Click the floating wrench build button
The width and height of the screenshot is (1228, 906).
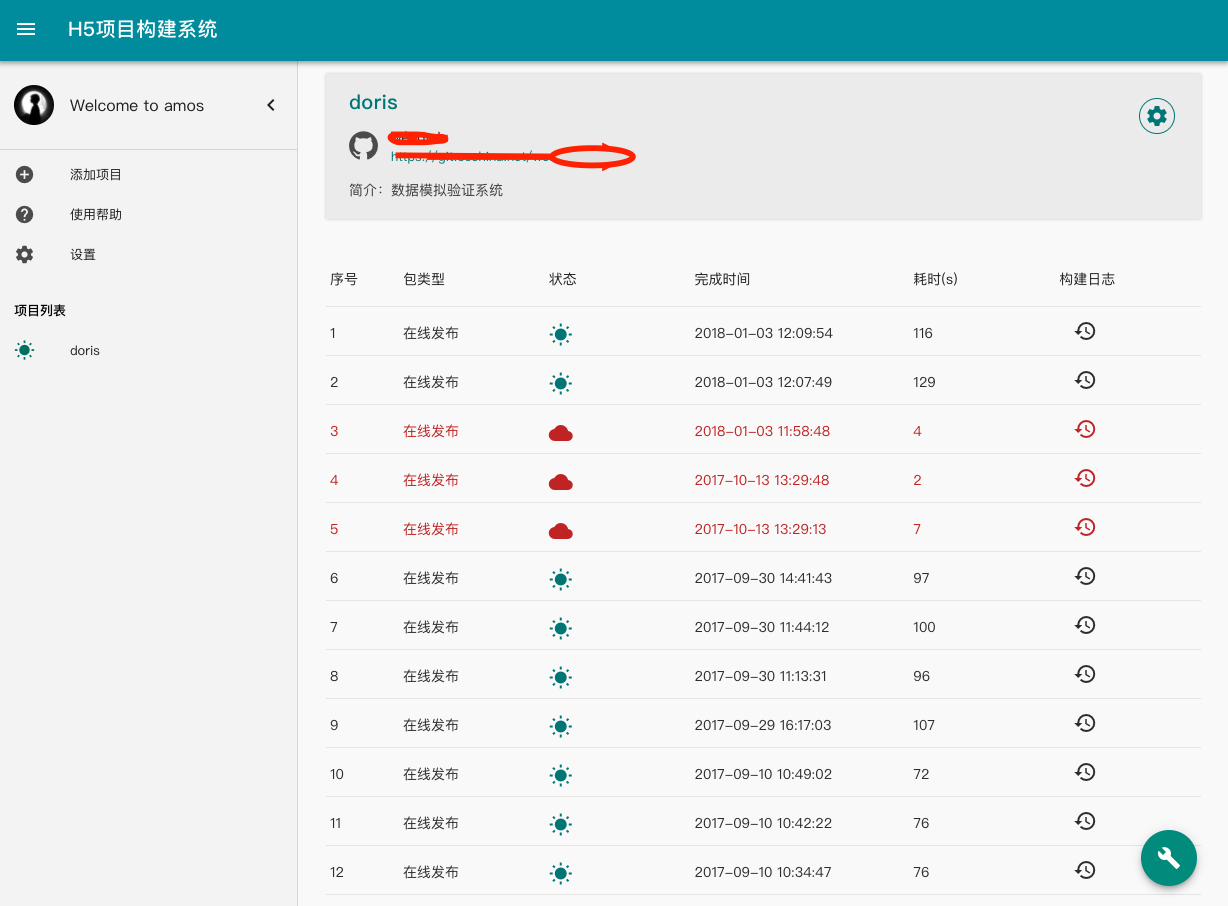pyautogui.click(x=1169, y=858)
